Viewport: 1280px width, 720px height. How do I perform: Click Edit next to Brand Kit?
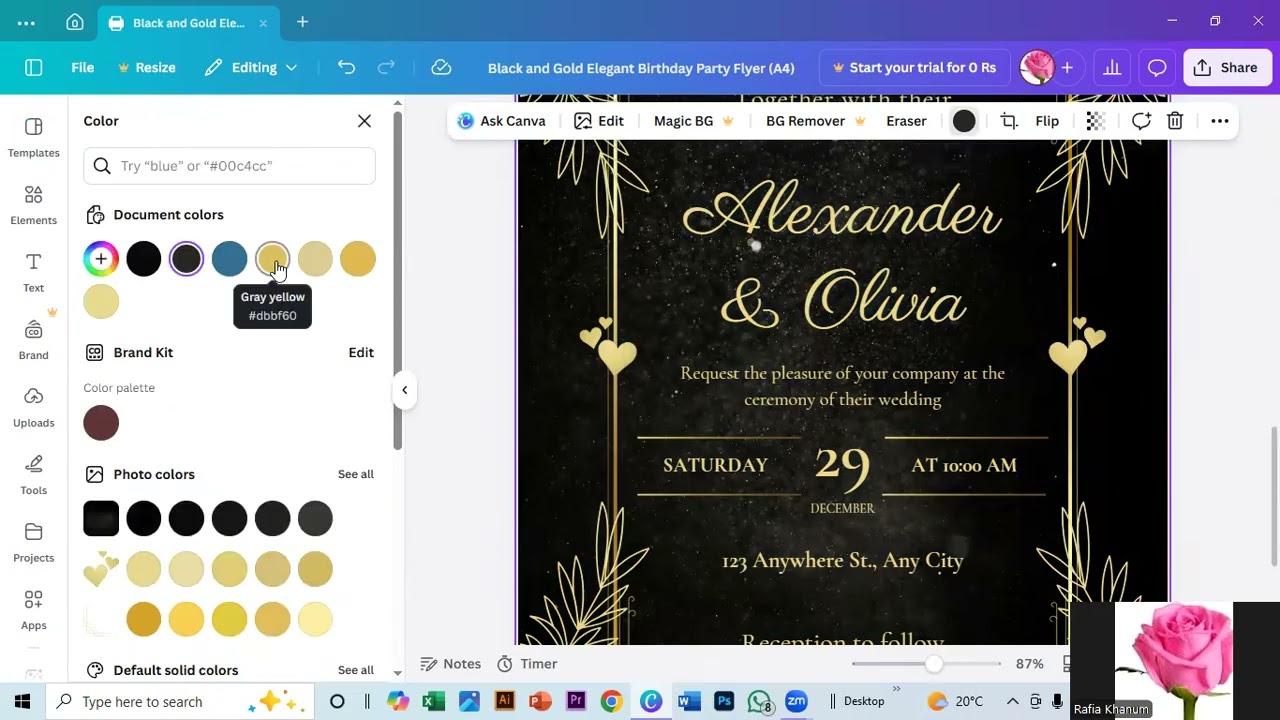[x=361, y=353]
